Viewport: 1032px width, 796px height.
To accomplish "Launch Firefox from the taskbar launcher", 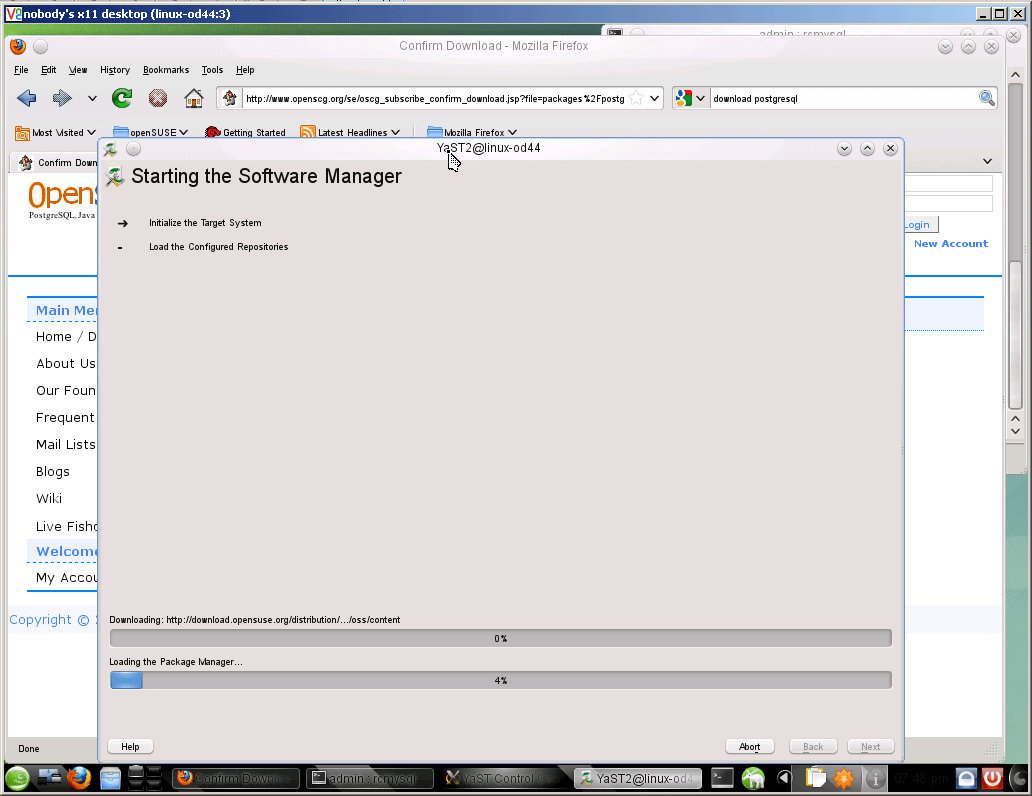I will coord(79,779).
